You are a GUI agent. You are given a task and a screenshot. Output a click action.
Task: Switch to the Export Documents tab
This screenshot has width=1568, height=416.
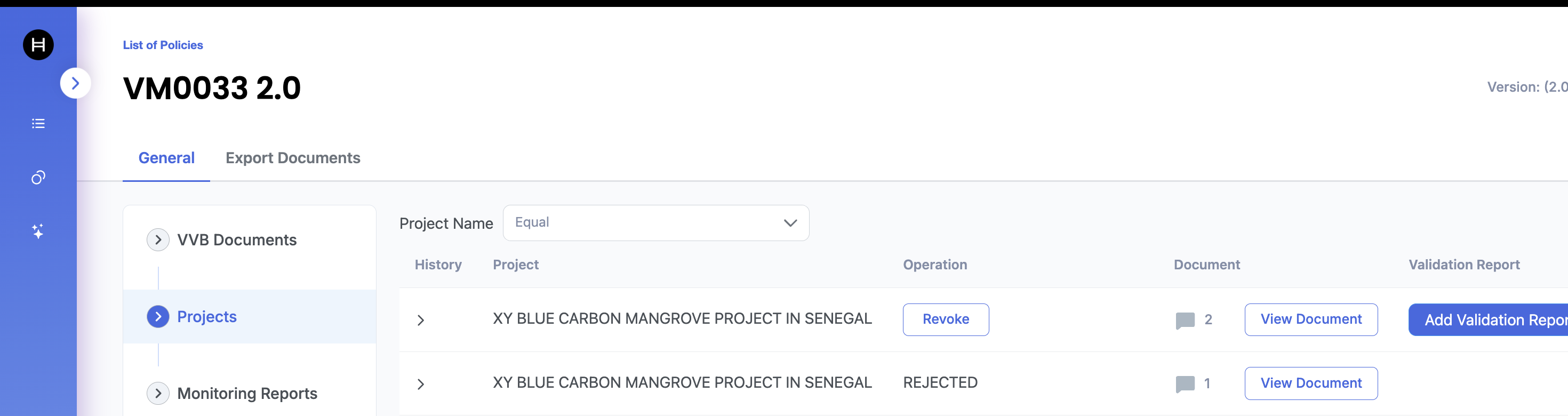pyautogui.click(x=293, y=158)
